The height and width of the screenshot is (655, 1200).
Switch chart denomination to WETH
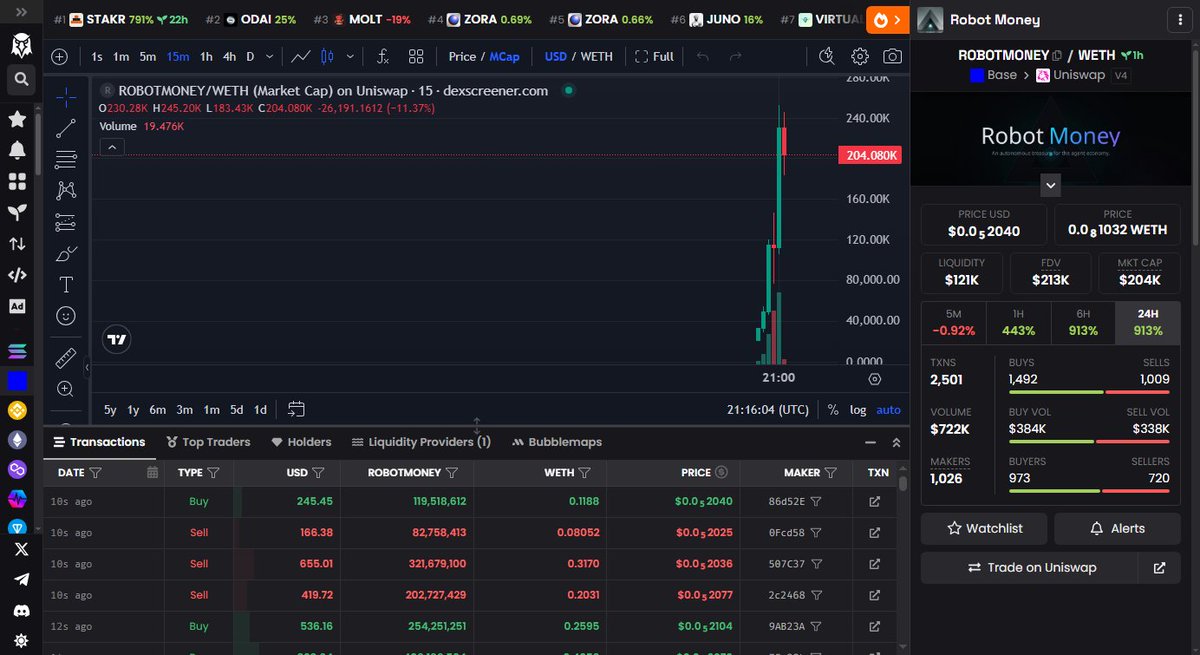[x=597, y=57]
